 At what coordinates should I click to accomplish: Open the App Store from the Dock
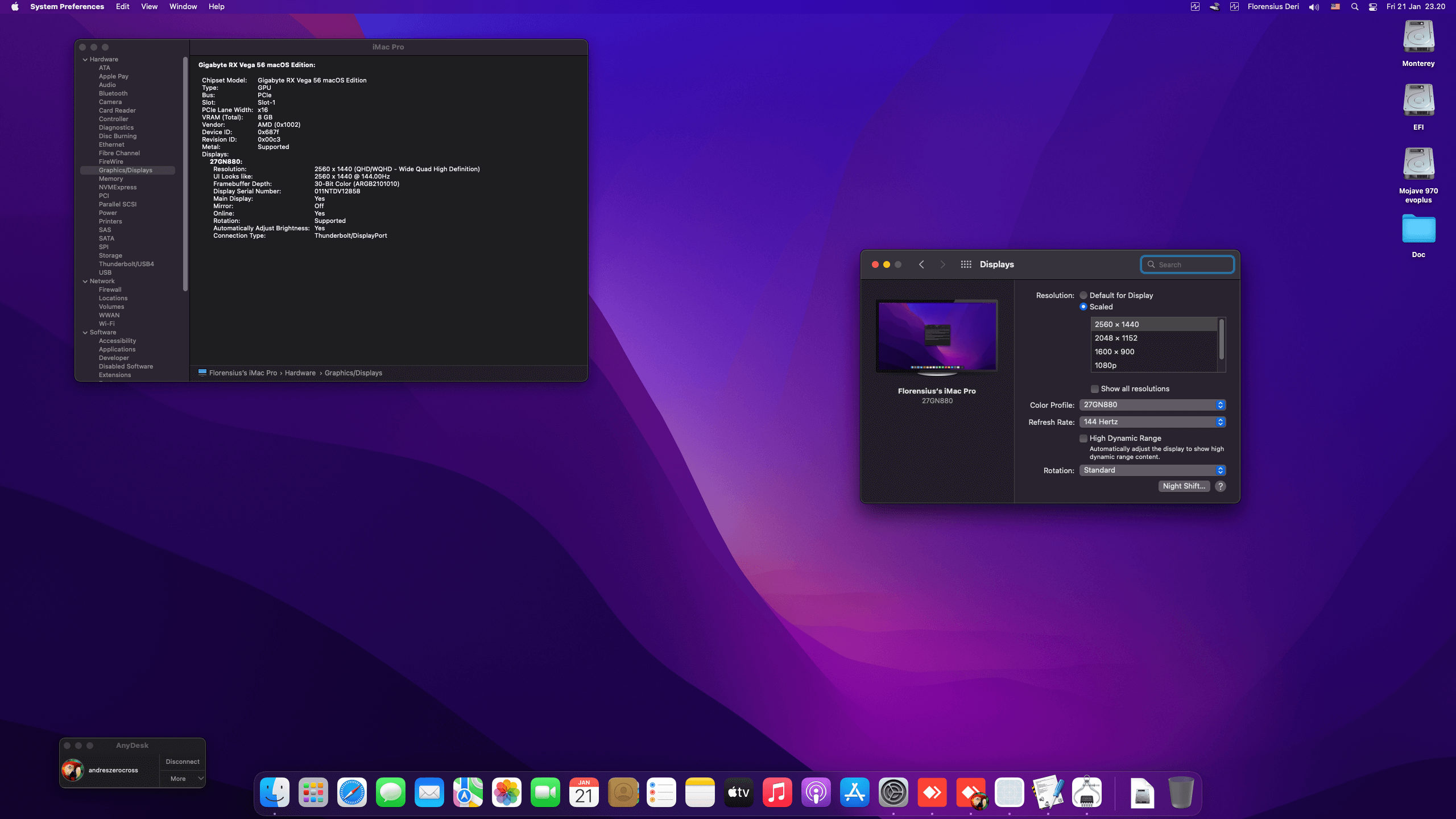pyautogui.click(x=855, y=792)
